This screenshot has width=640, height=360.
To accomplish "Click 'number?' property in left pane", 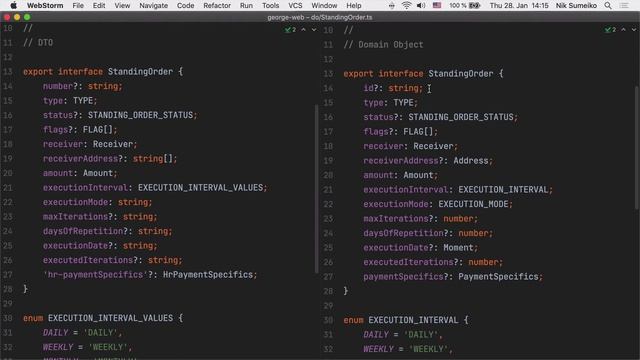I will [x=60, y=86].
